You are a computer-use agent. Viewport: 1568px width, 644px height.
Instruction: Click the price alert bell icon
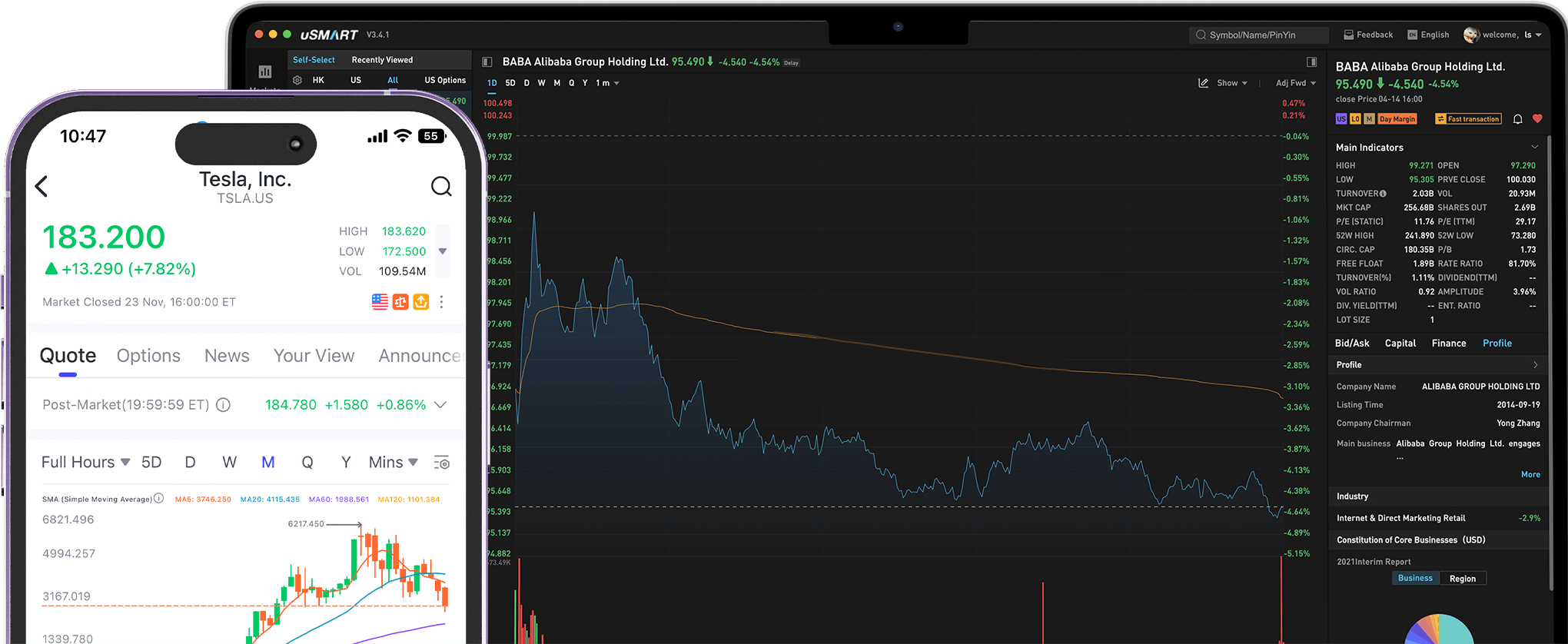tap(1517, 119)
